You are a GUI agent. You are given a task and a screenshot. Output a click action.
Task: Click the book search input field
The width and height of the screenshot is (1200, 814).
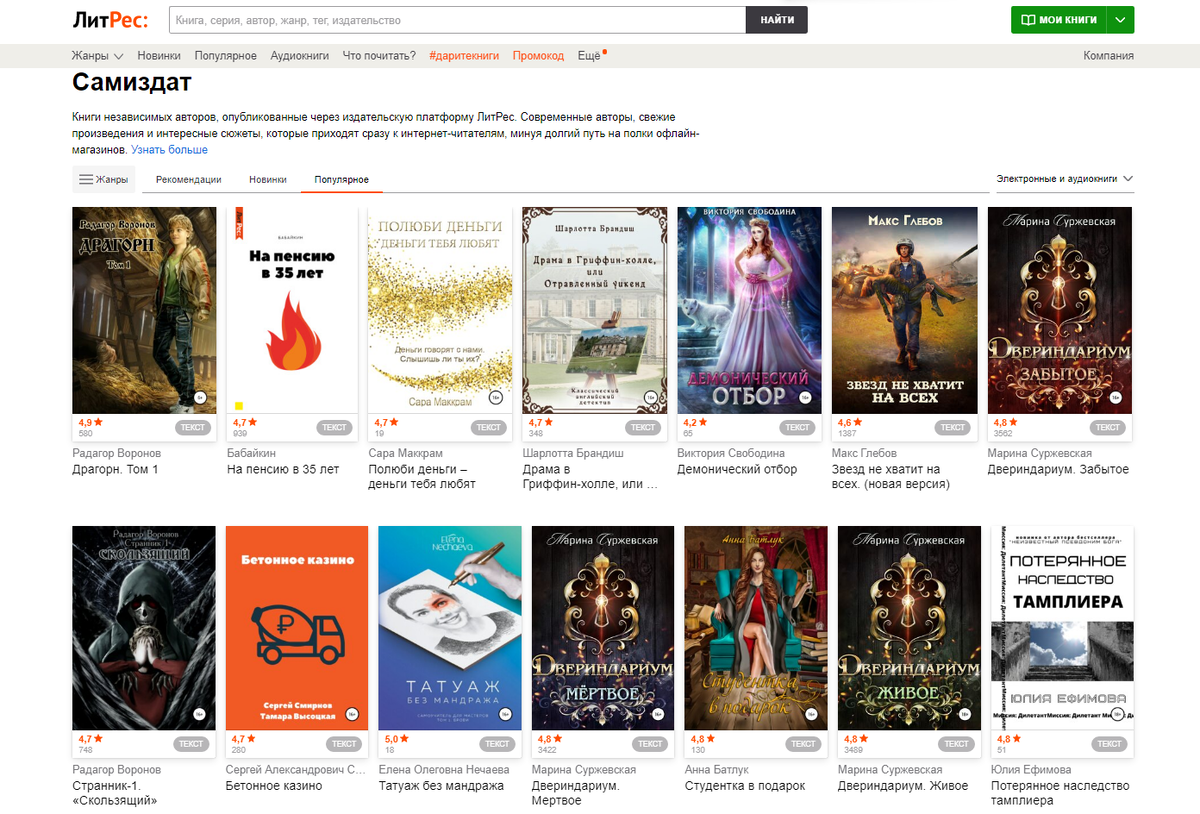tap(457, 20)
